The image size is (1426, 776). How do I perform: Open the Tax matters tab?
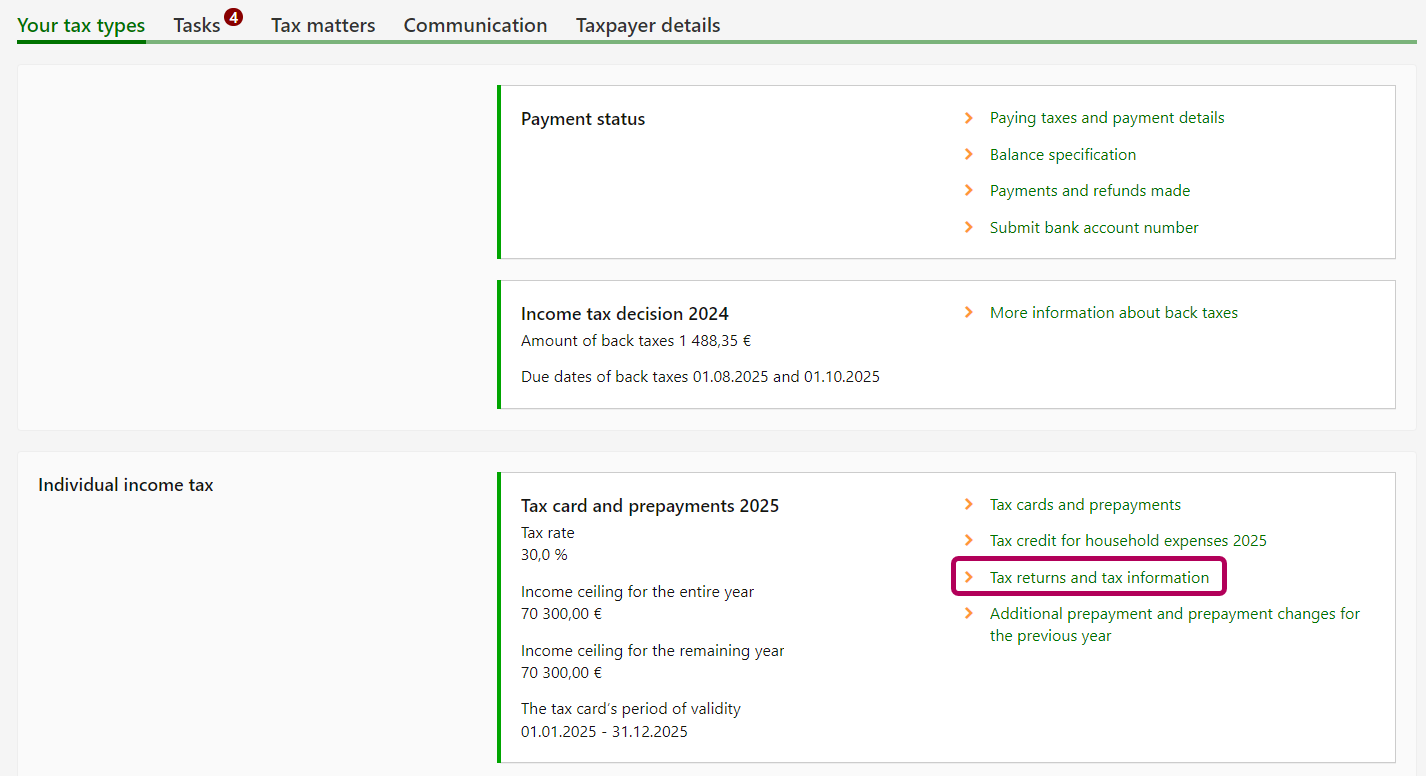323,26
